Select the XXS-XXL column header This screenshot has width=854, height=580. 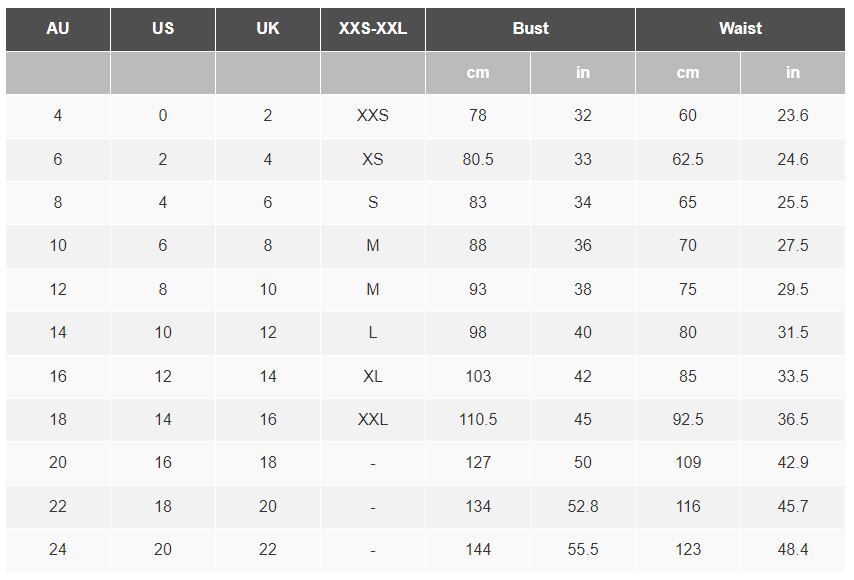[x=373, y=29]
